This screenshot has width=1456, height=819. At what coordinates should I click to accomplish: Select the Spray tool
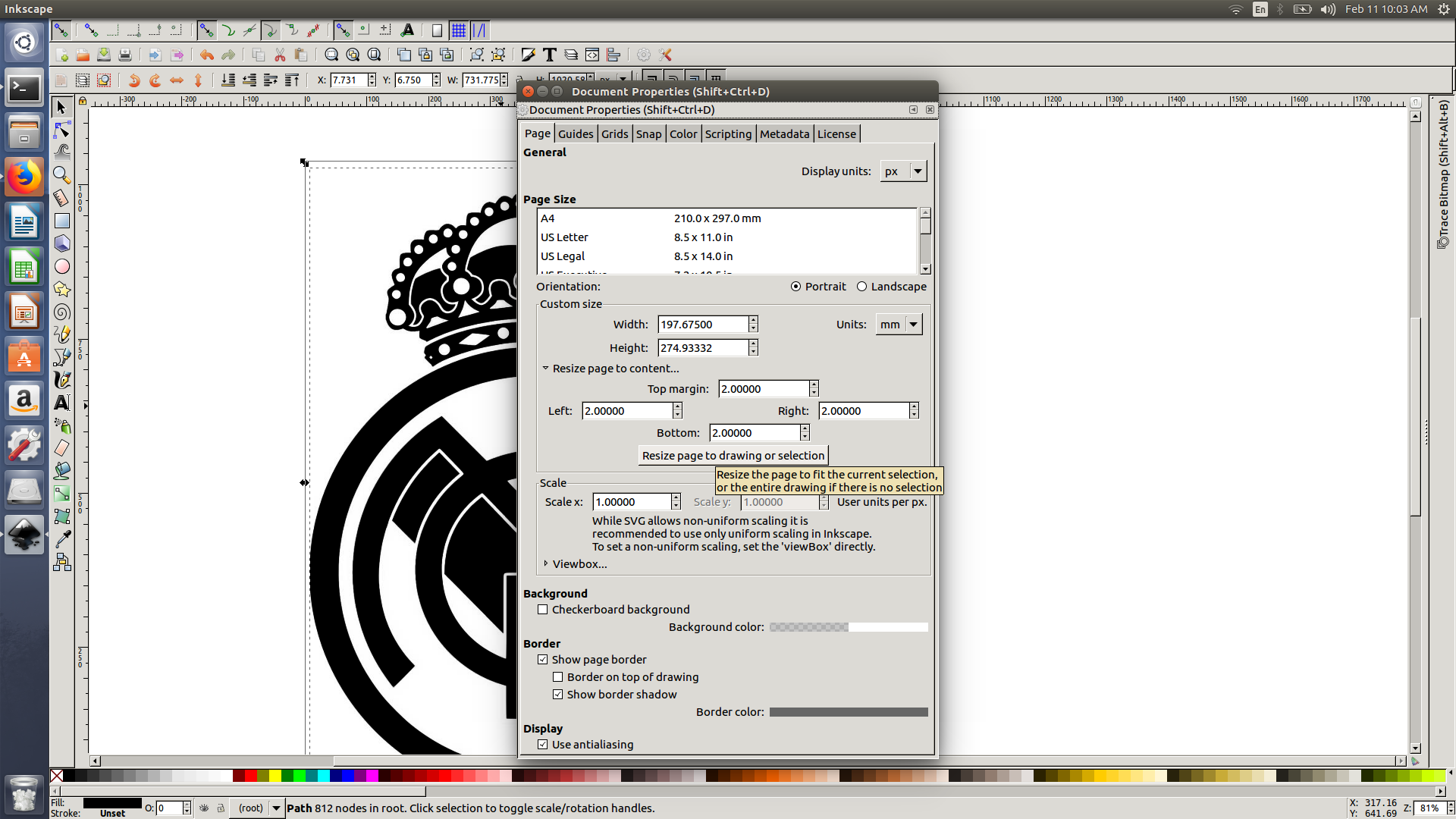click(62, 425)
